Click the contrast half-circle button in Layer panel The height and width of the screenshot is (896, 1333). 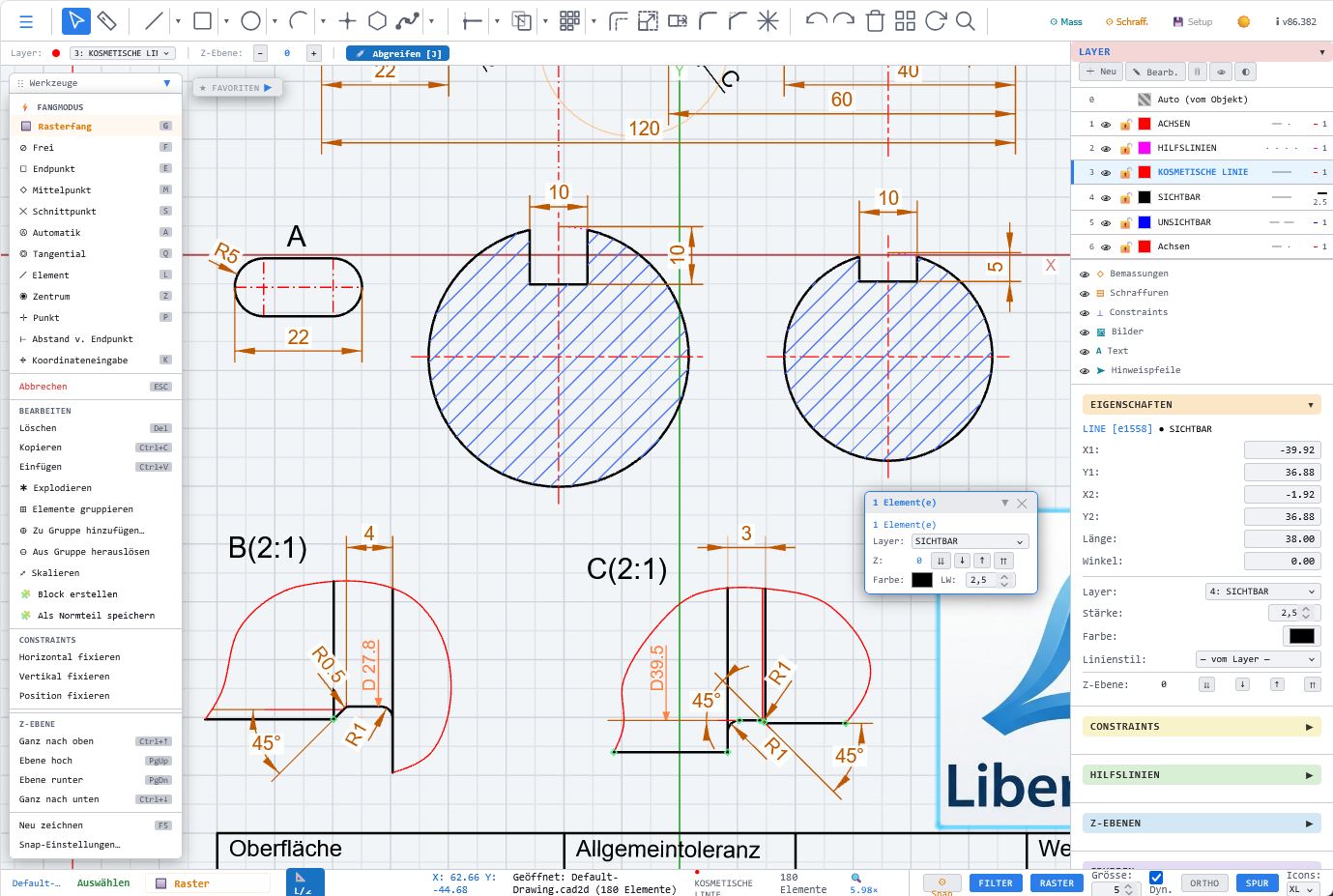pos(1246,72)
